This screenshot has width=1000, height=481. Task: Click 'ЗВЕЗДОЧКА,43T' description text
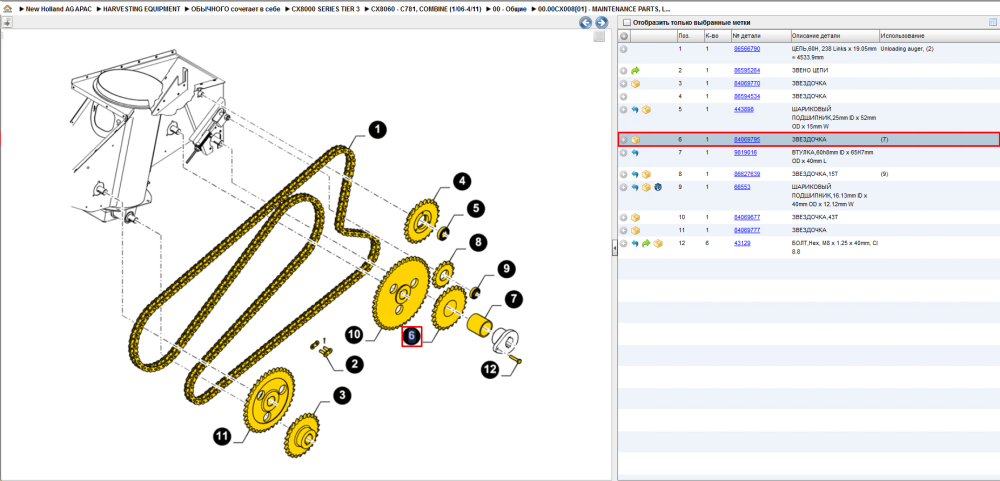(813, 218)
